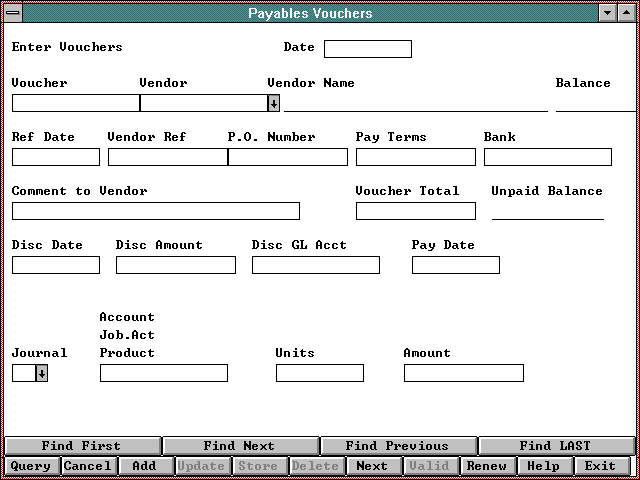The image size is (640, 480).
Task: Add a new voucher with Add button
Action: [x=144, y=466]
